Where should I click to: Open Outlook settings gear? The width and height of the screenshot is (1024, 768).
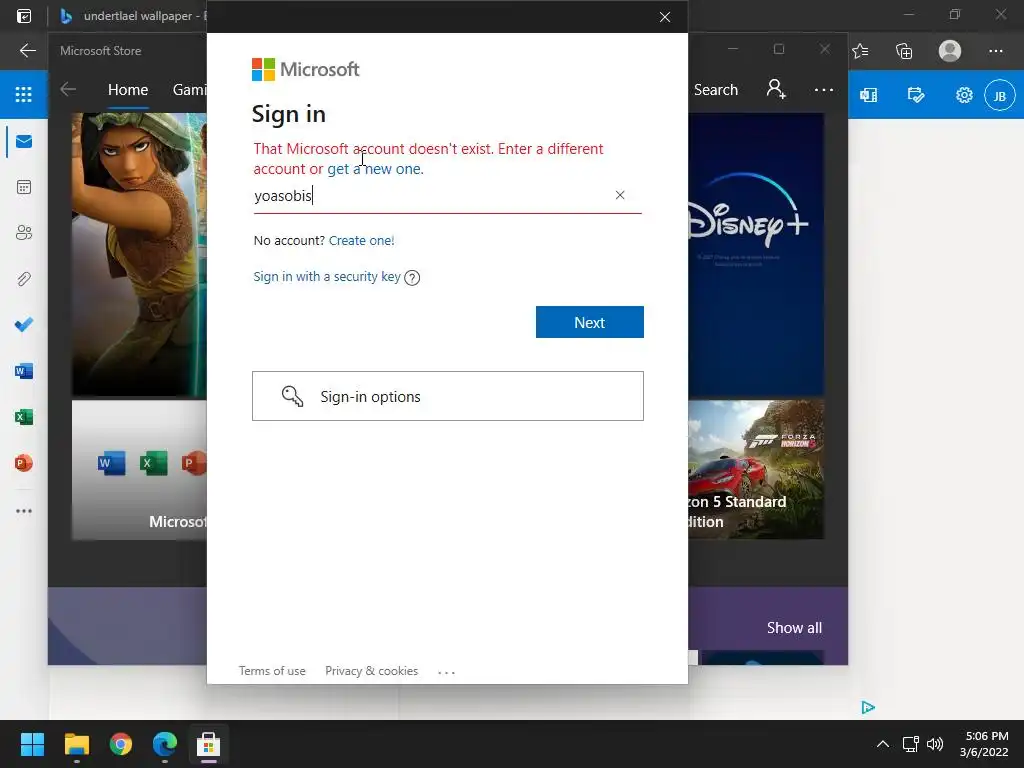point(964,95)
